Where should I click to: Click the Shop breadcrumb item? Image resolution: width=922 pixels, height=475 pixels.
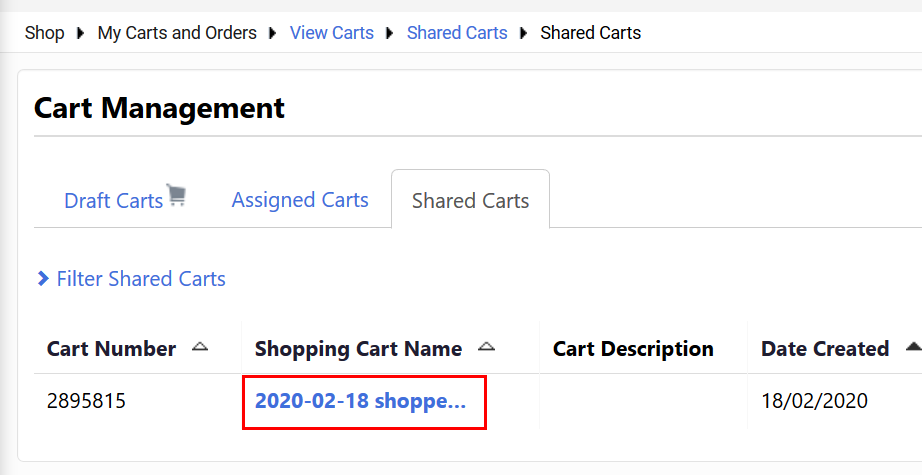[x=44, y=33]
